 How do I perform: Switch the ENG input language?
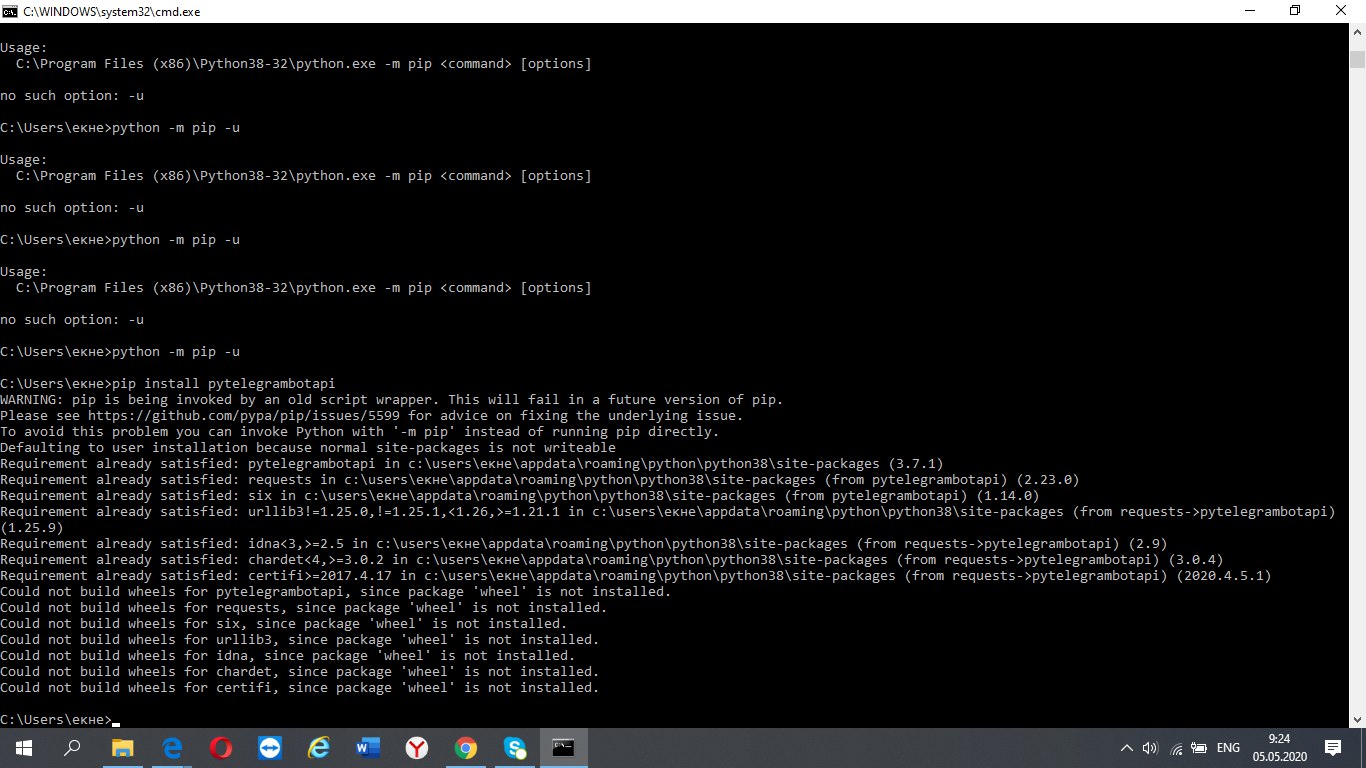coord(1229,748)
